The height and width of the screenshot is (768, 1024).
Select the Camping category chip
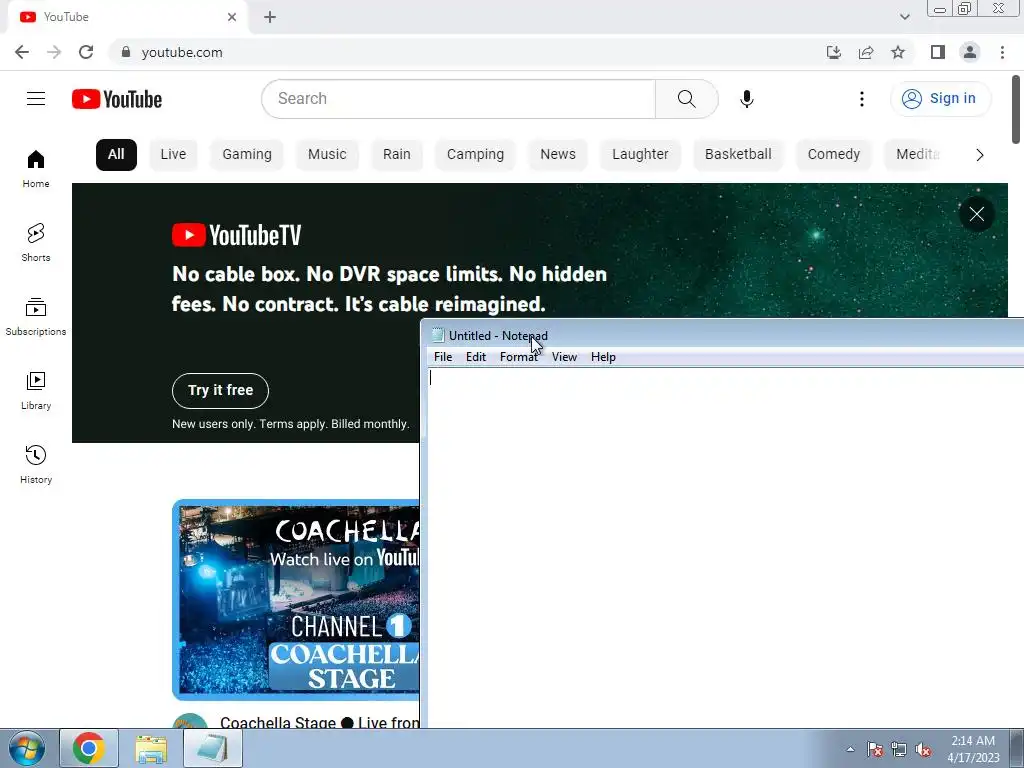[475, 155]
